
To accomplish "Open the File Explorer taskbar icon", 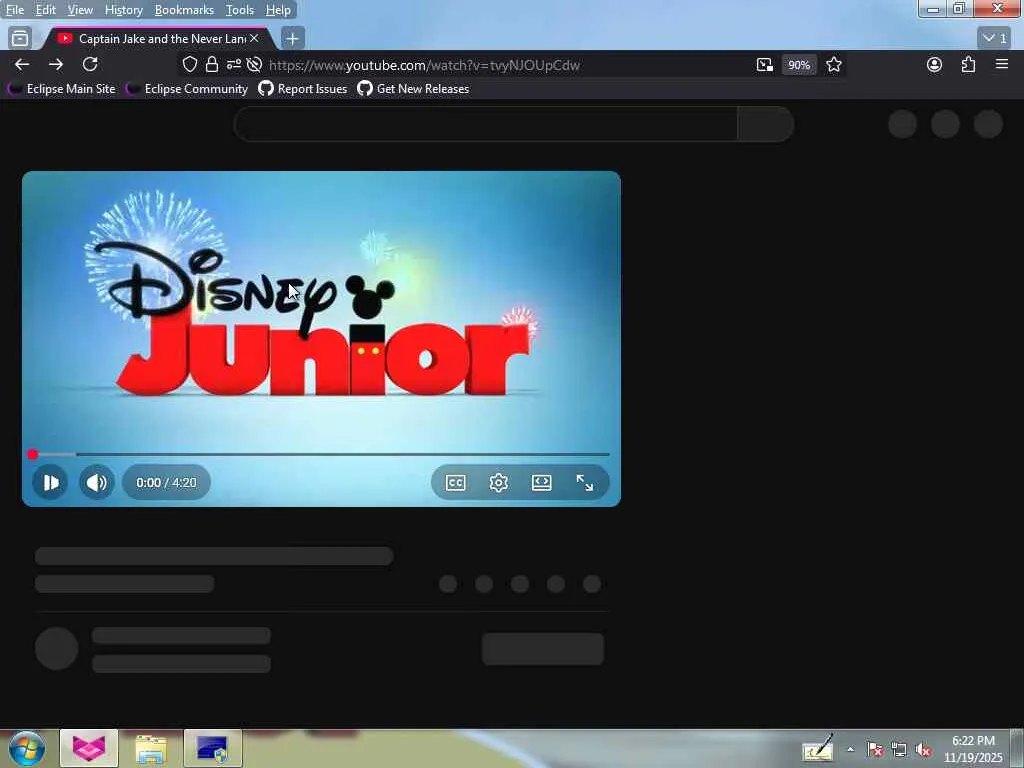I will [x=151, y=748].
